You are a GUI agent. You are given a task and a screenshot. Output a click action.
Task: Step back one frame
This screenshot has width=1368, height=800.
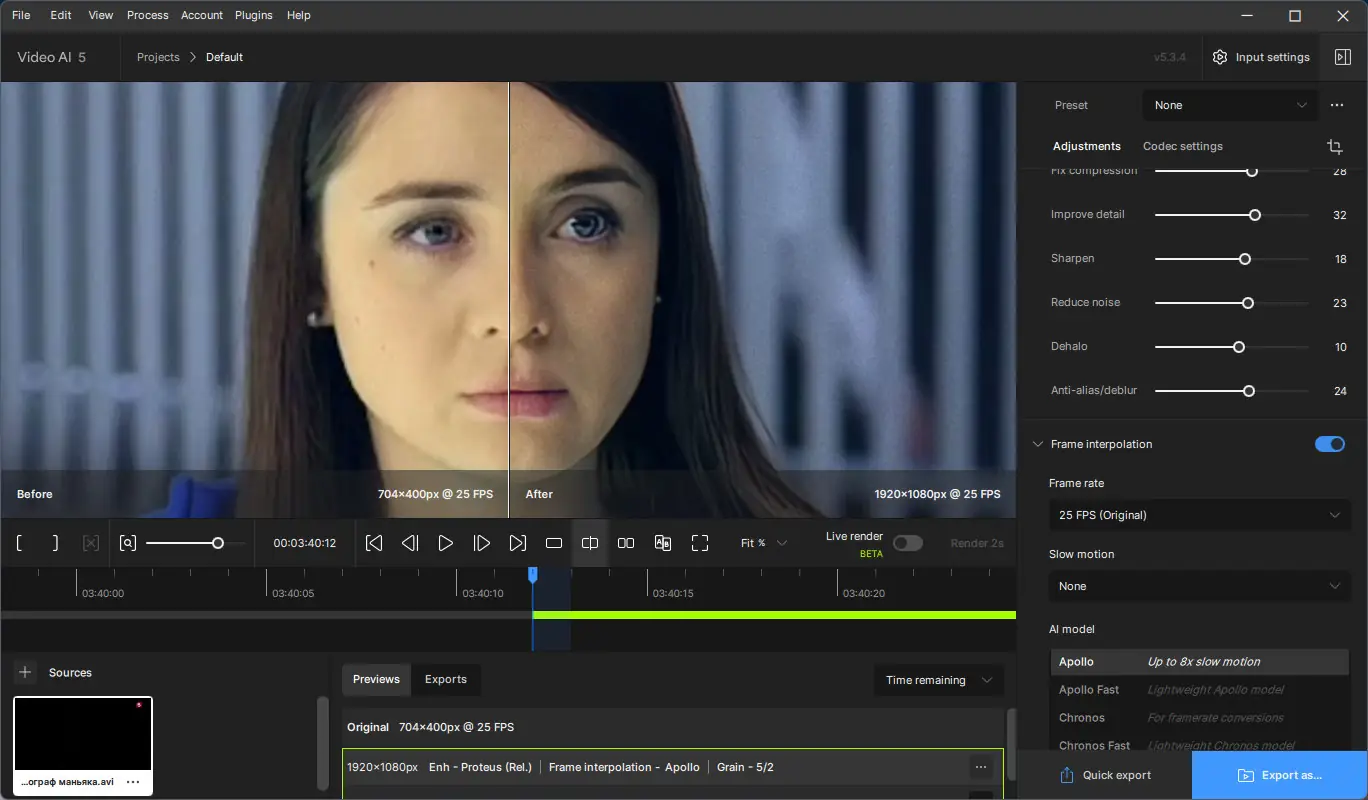pyautogui.click(x=410, y=543)
